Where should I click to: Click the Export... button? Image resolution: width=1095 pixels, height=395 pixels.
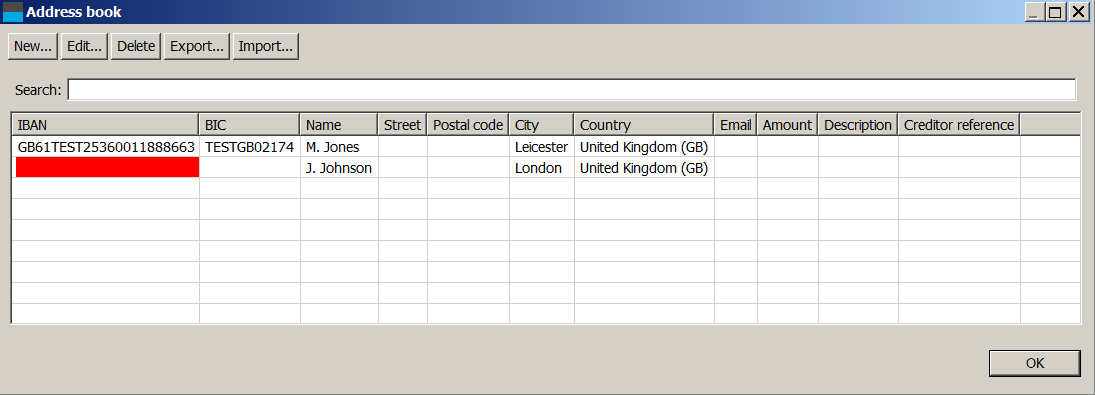(x=197, y=47)
